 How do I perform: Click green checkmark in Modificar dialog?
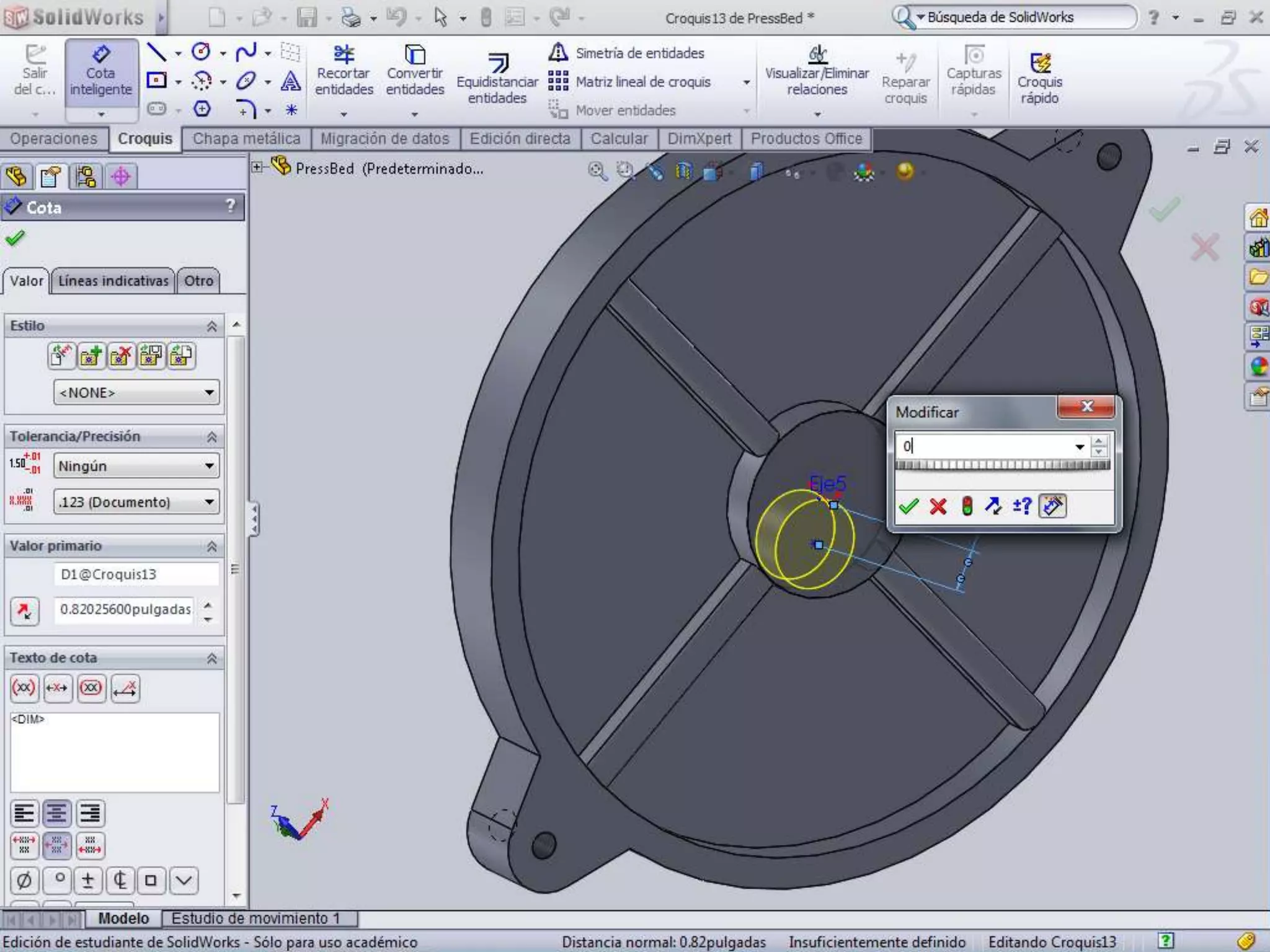(908, 506)
